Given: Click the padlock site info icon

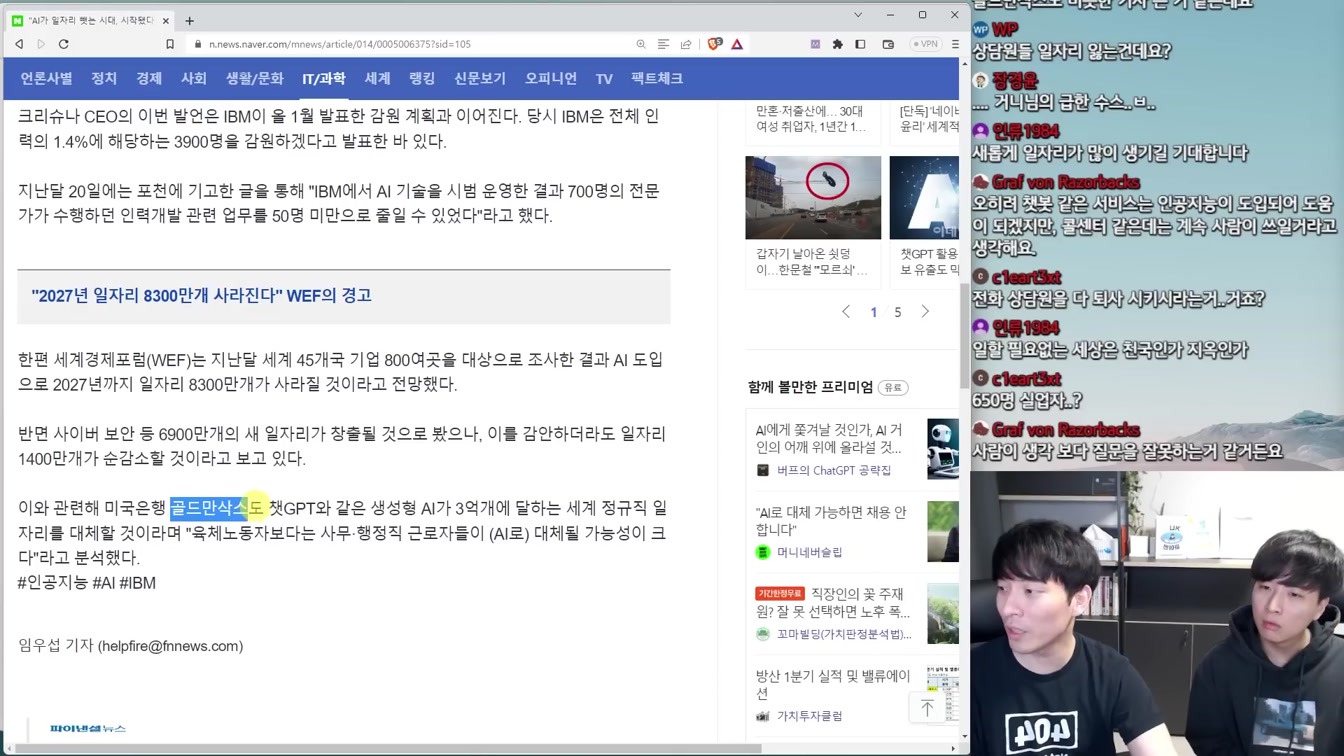Looking at the screenshot, I should point(197,44).
